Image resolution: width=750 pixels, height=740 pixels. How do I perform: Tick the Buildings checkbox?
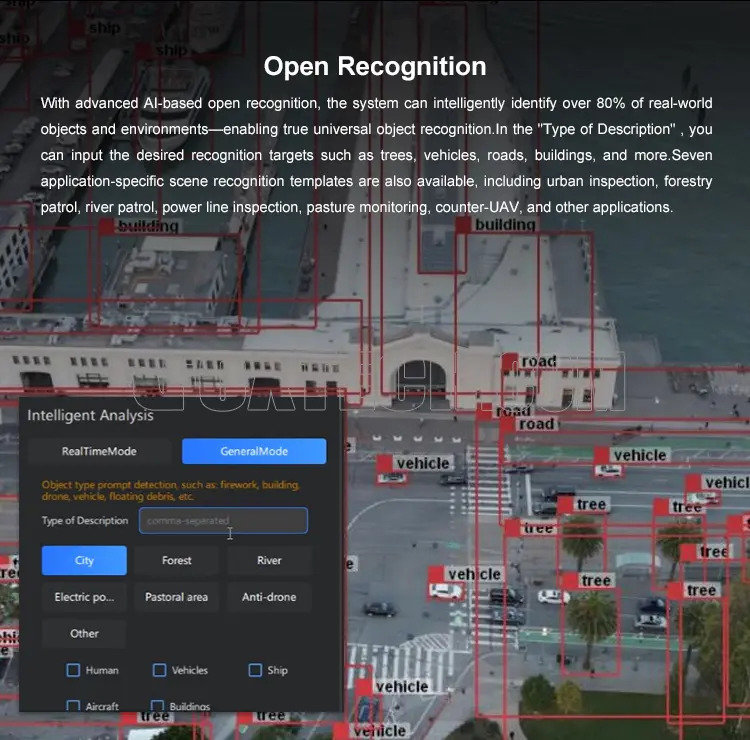click(x=157, y=706)
